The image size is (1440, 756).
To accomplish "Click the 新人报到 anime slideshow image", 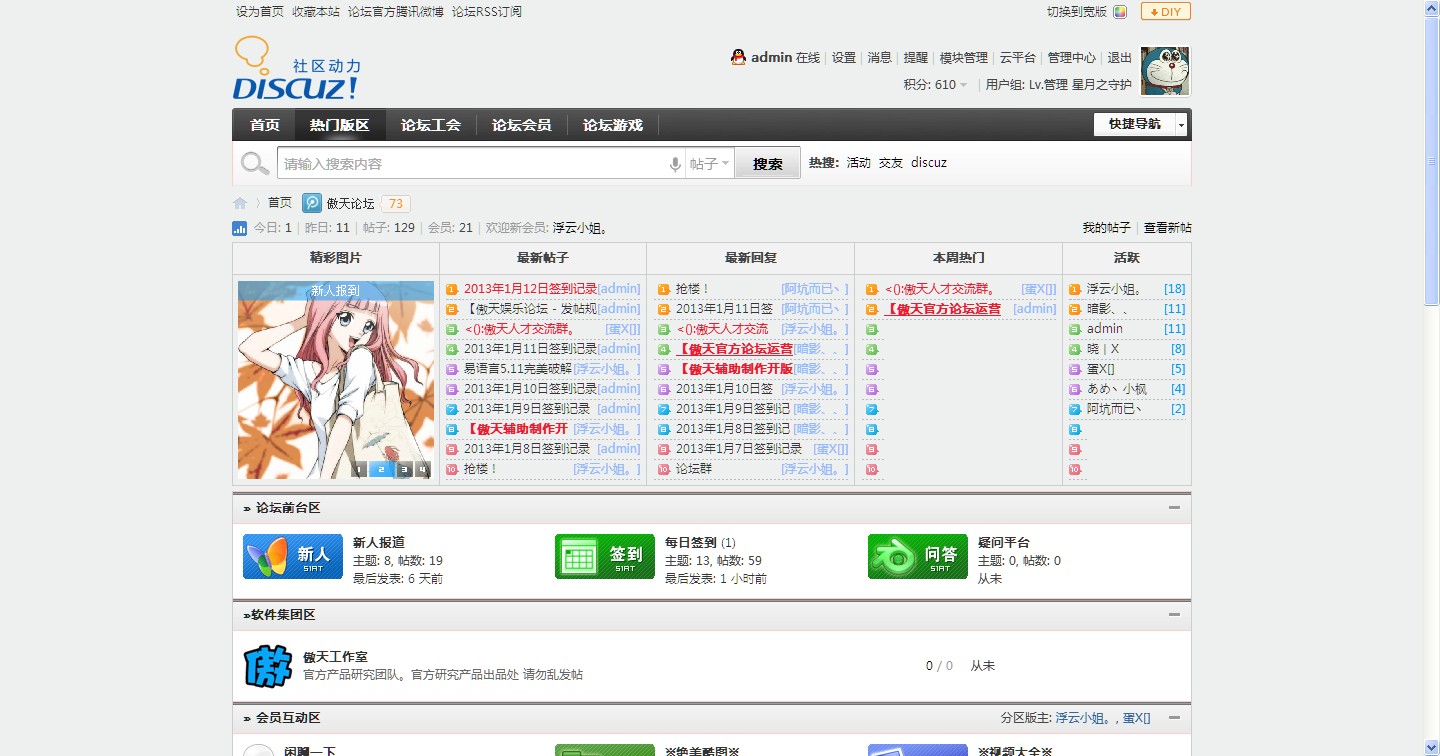I will pyautogui.click(x=336, y=380).
